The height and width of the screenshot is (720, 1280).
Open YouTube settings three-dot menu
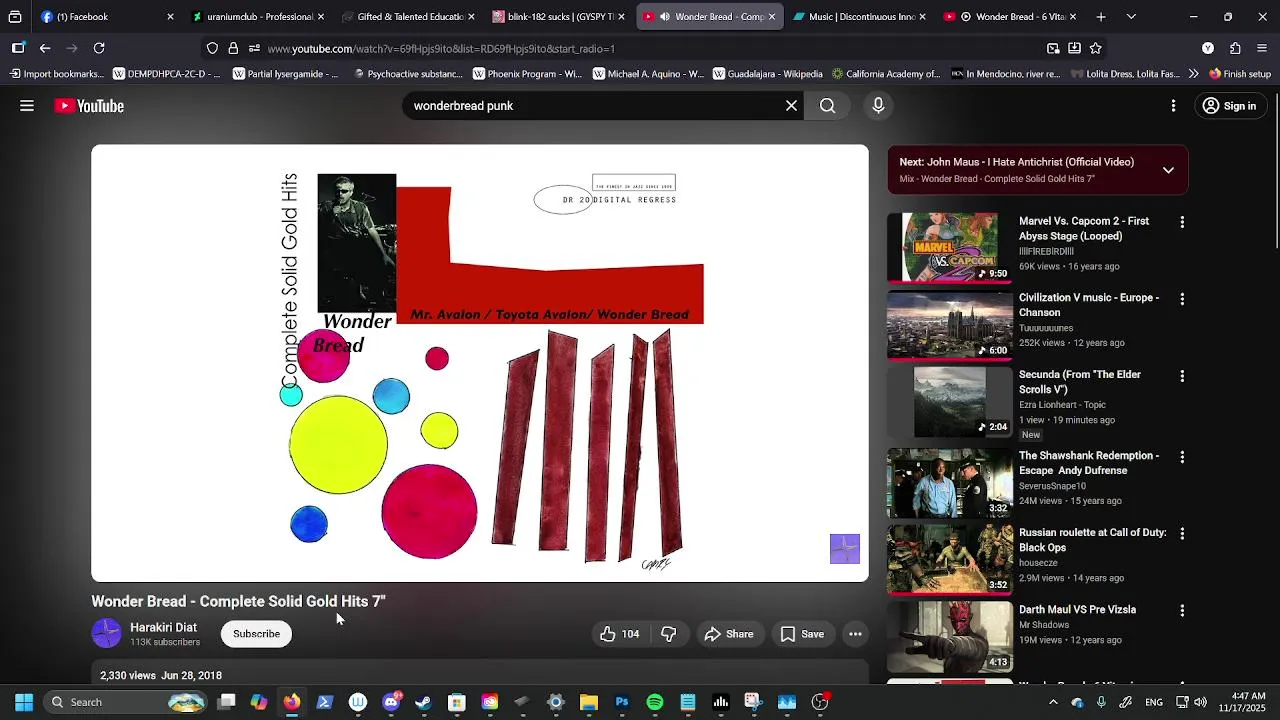[x=1174, y=106]
